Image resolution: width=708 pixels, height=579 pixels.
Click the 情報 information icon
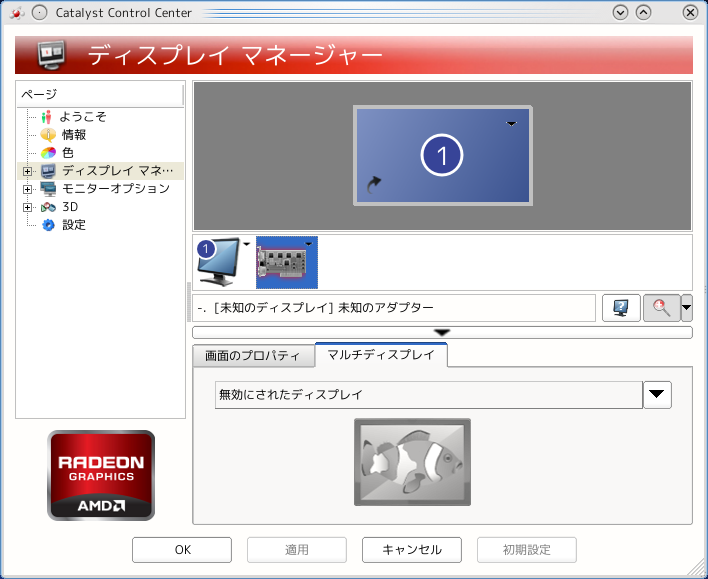[x=48, y=135]
